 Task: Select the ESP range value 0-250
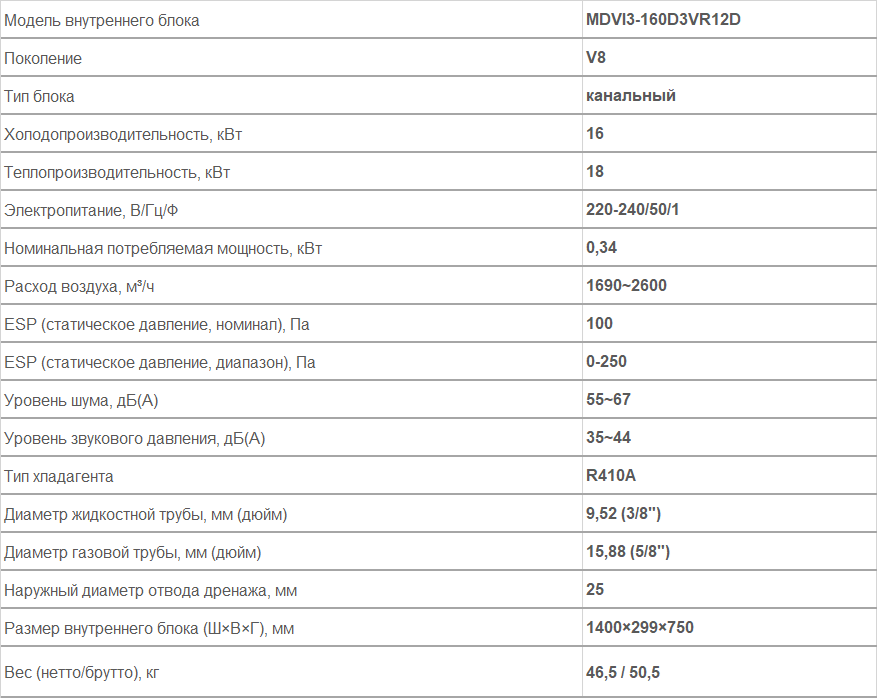click(606, 361)
